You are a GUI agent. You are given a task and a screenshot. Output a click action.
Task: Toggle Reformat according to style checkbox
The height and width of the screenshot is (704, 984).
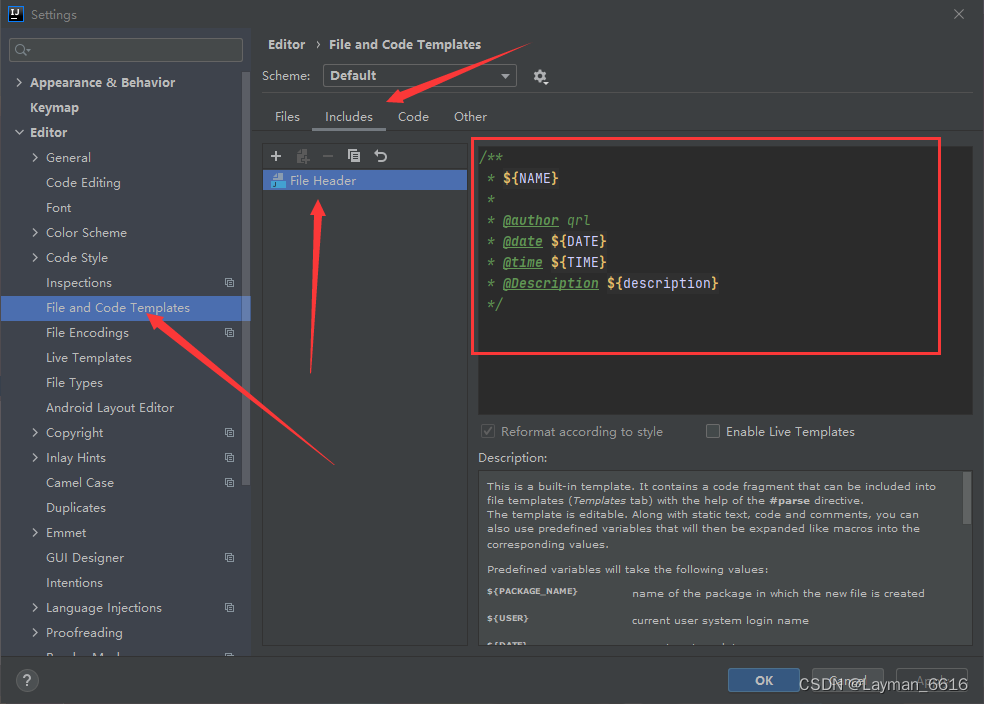tap(488, 431)
